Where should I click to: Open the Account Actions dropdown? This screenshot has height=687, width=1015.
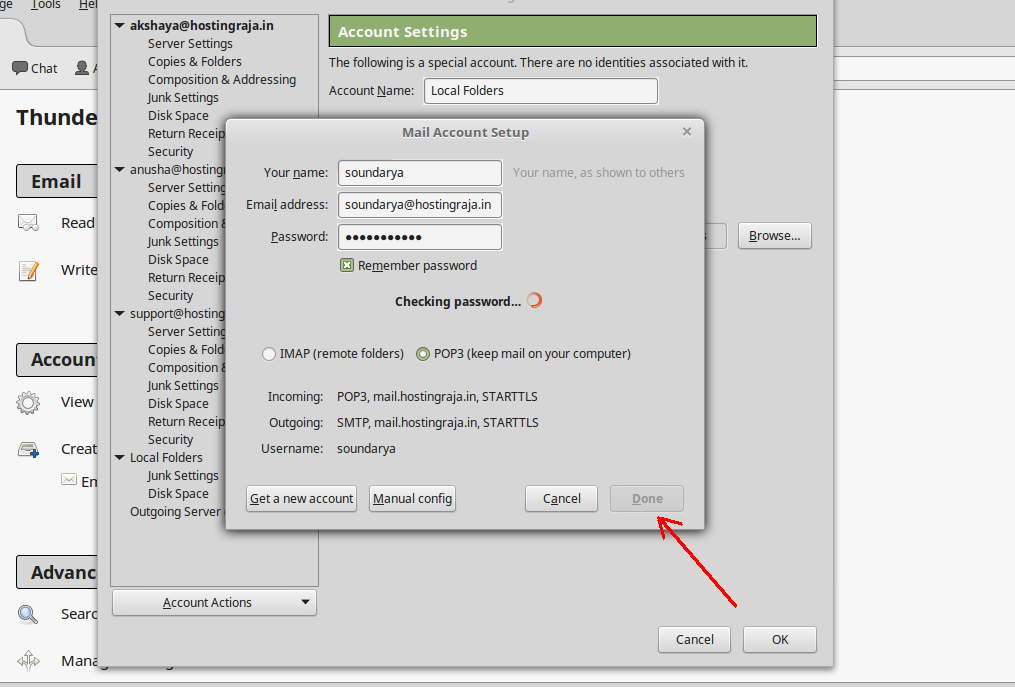coord(213,602)
